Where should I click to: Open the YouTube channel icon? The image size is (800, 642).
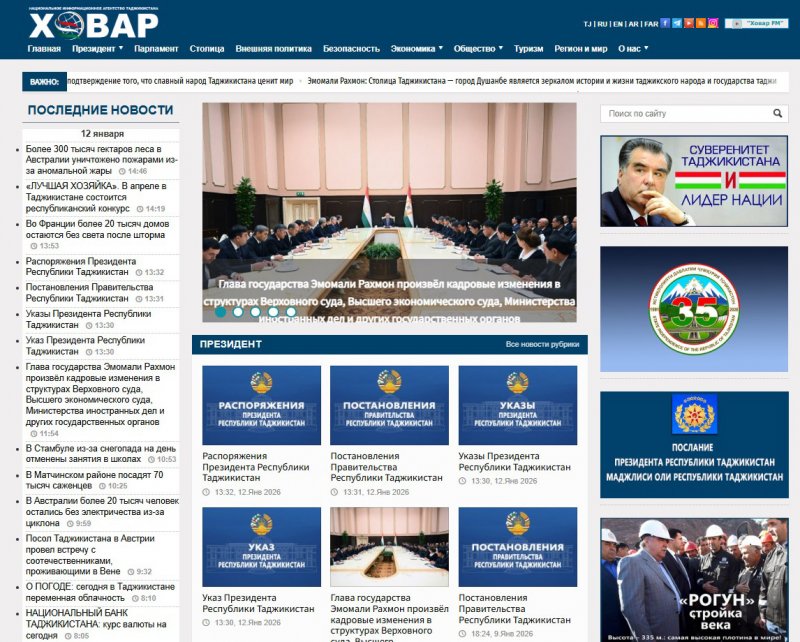tap(689, 23)
